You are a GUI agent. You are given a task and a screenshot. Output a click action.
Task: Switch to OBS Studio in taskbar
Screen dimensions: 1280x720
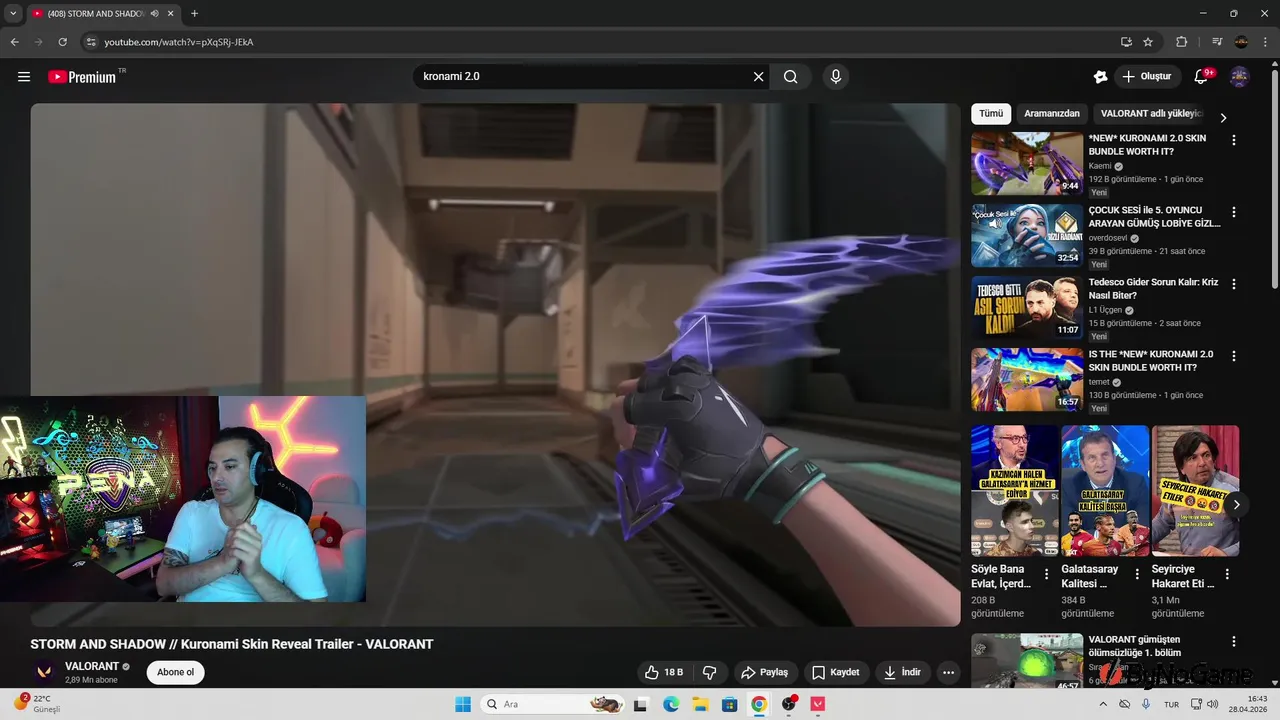click(789, 704)
